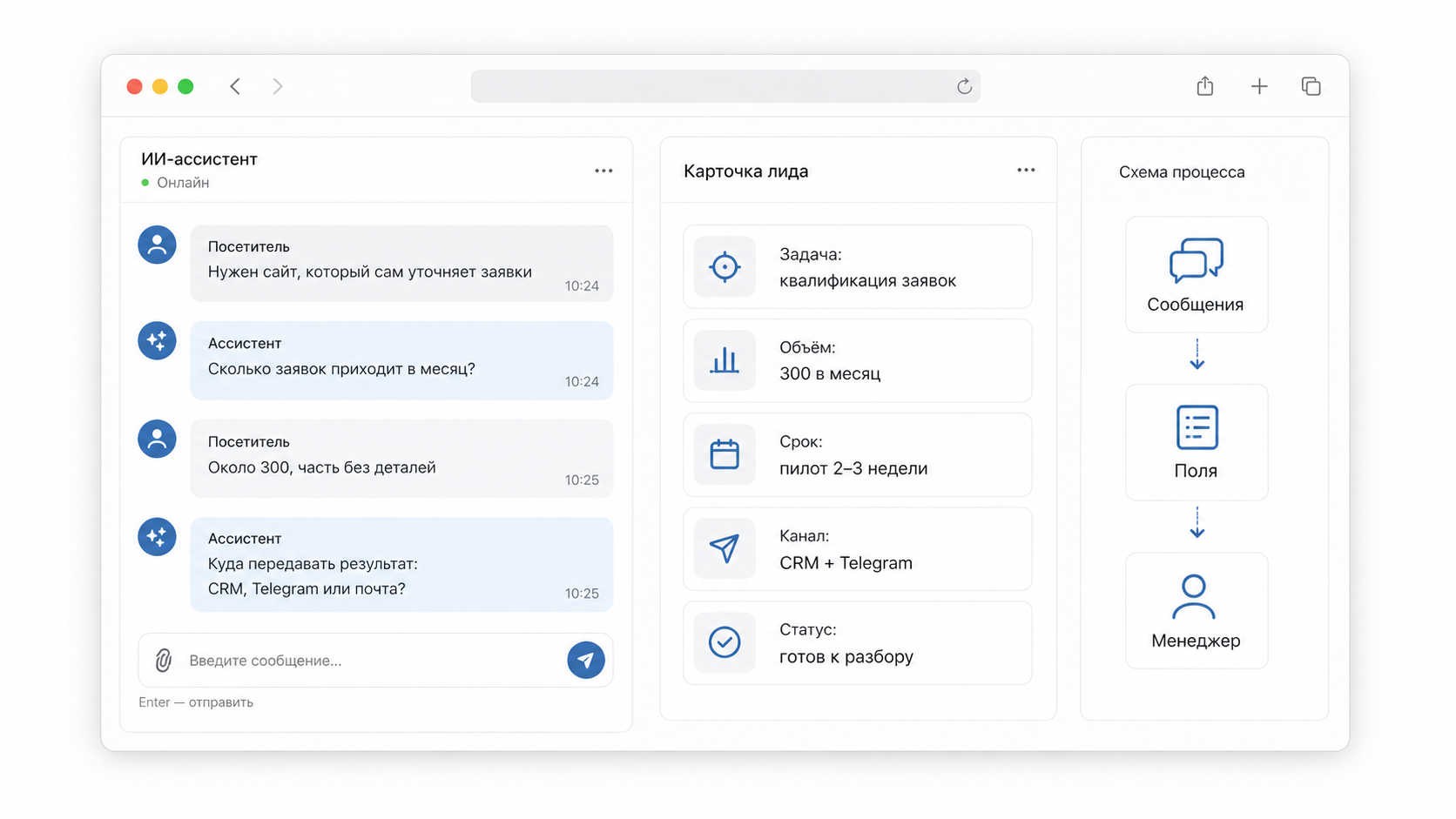Click message 'Нужен сайт, который сам уточняет заявки'
Viewport: 1456px width, 819px height.
coord(369,272)
